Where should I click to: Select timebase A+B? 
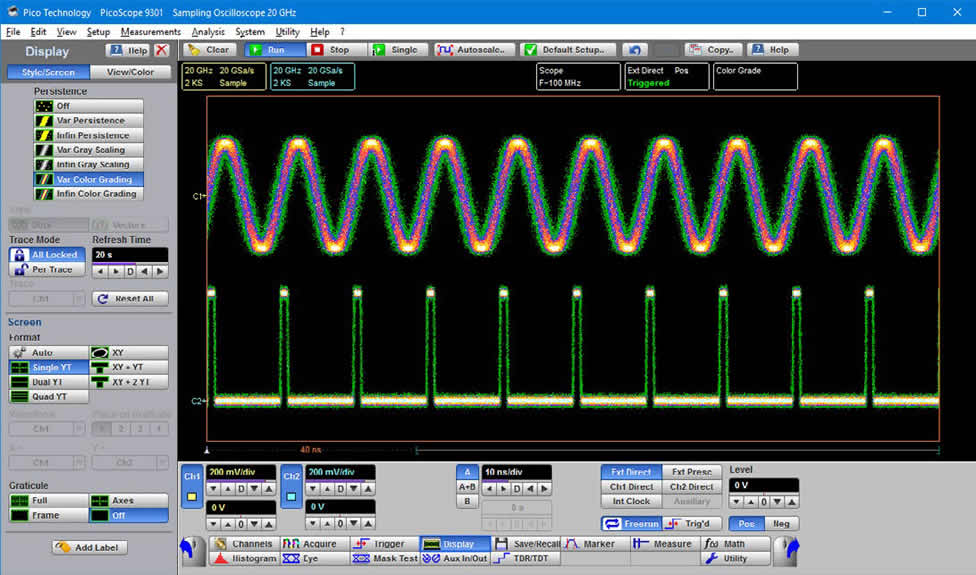click(467, 487)
